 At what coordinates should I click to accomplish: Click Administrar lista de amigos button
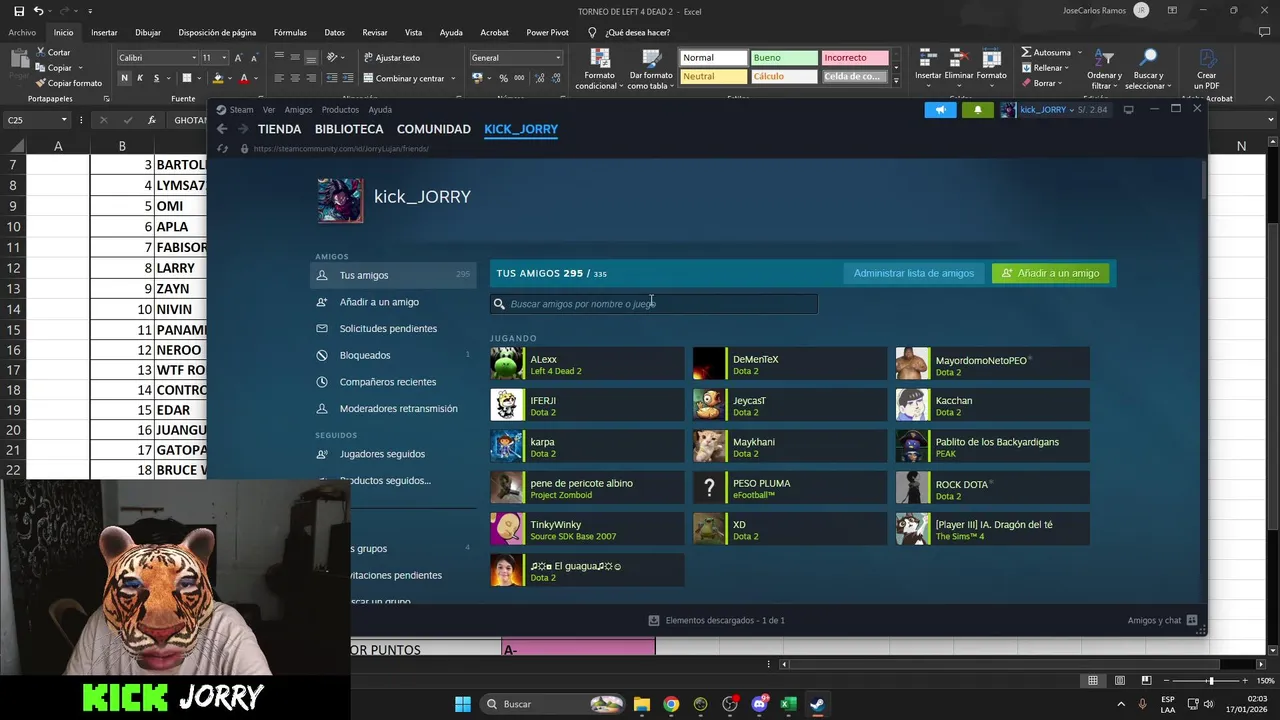tap(913, 273)
